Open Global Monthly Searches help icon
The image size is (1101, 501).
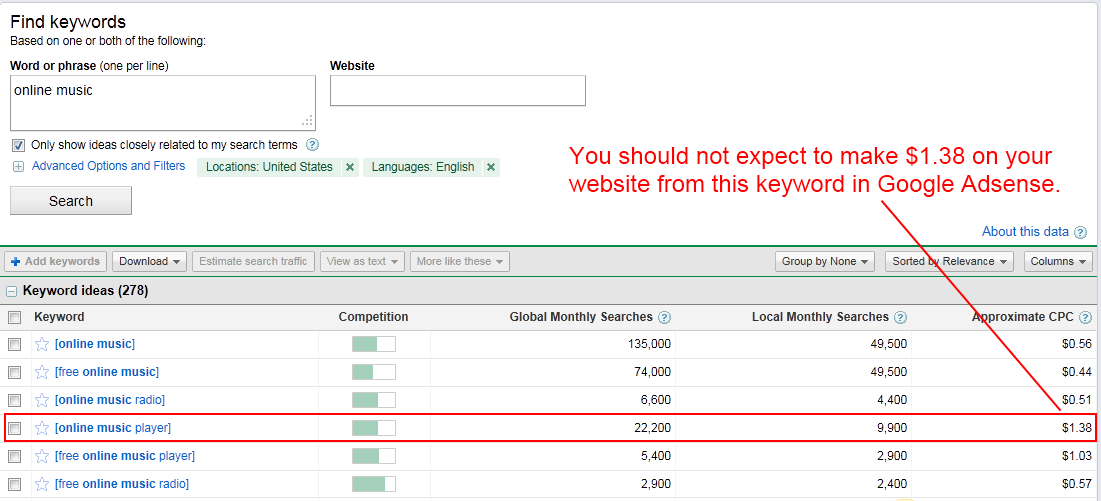pos(664,317)
